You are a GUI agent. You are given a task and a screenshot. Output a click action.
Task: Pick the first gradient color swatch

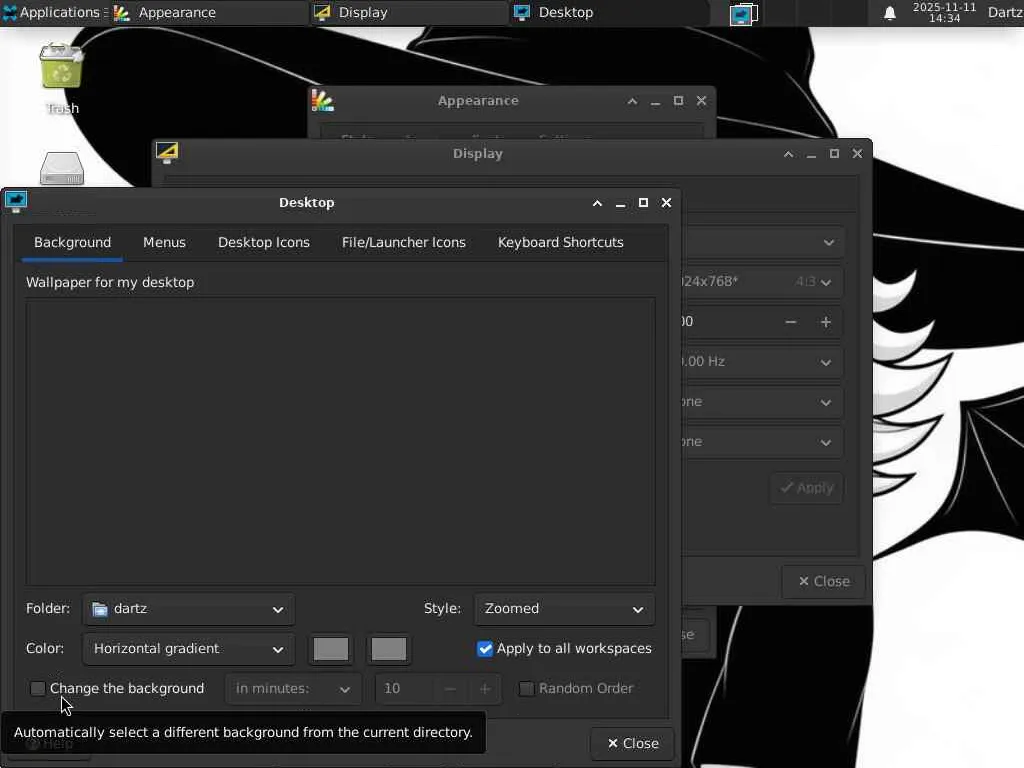(x=331, y=648)
